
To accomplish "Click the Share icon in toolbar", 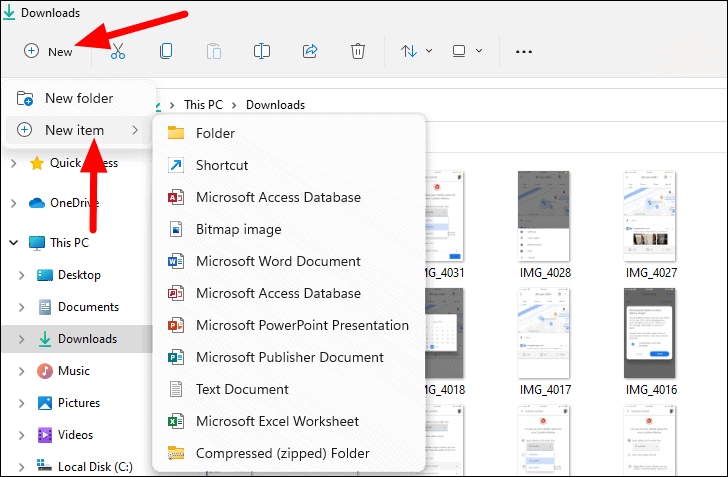I will 310,51.
